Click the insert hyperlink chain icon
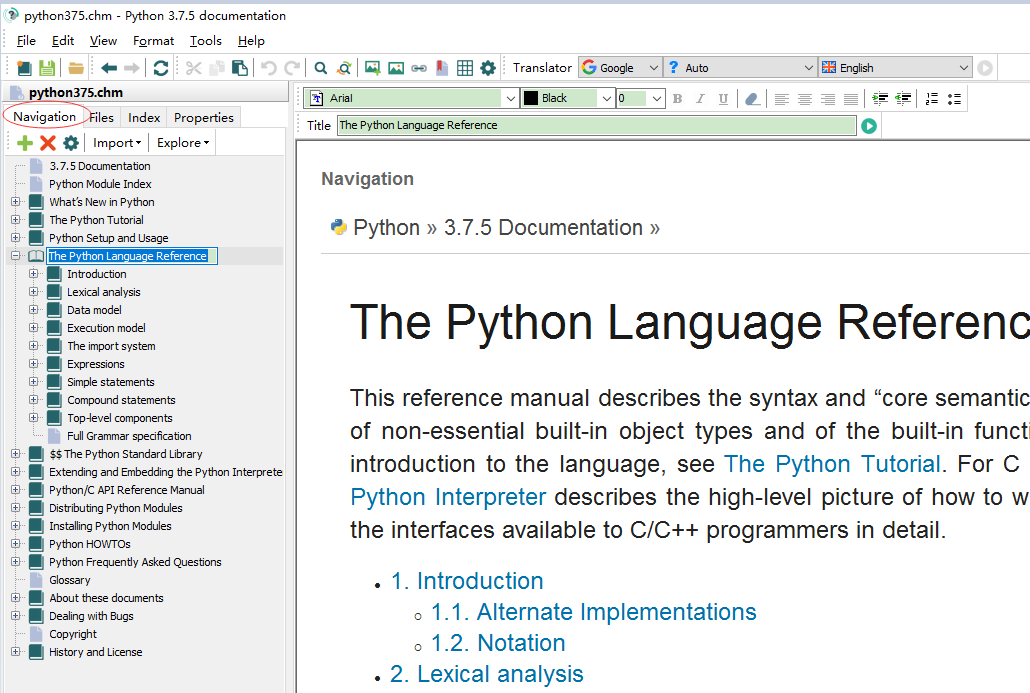 [419, 68]
